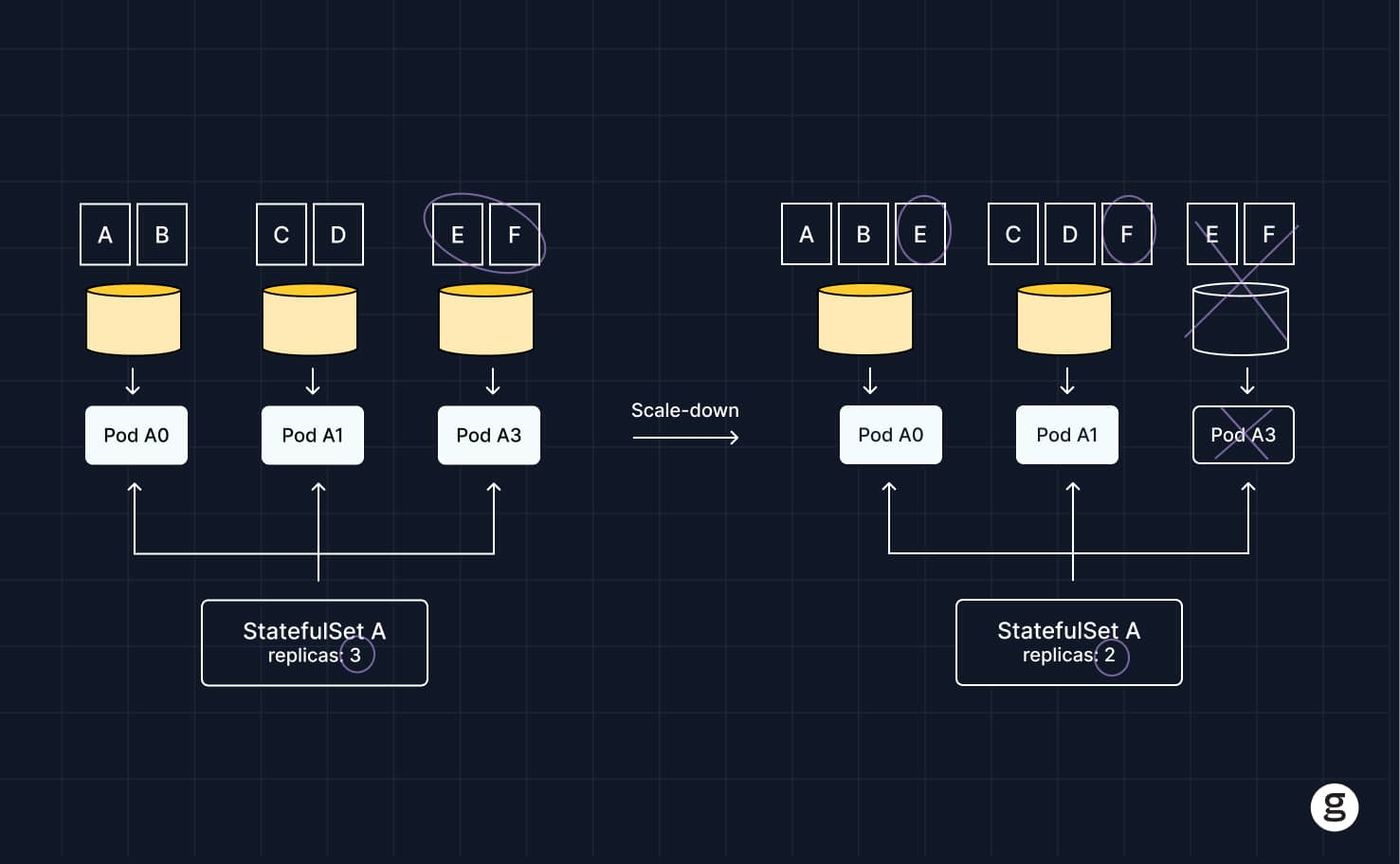Click the empty crossed-out volume cylinder
Viewport: 1400px width, 864px height.
coord(1241,320)
